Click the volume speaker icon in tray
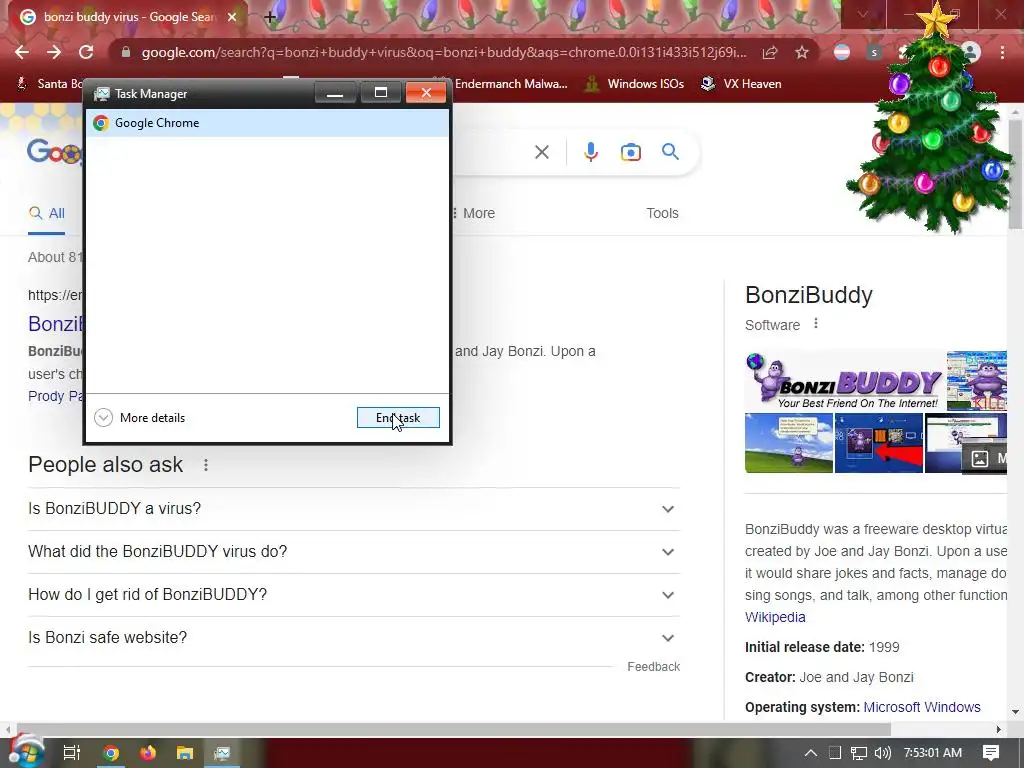 click(882, 753)
